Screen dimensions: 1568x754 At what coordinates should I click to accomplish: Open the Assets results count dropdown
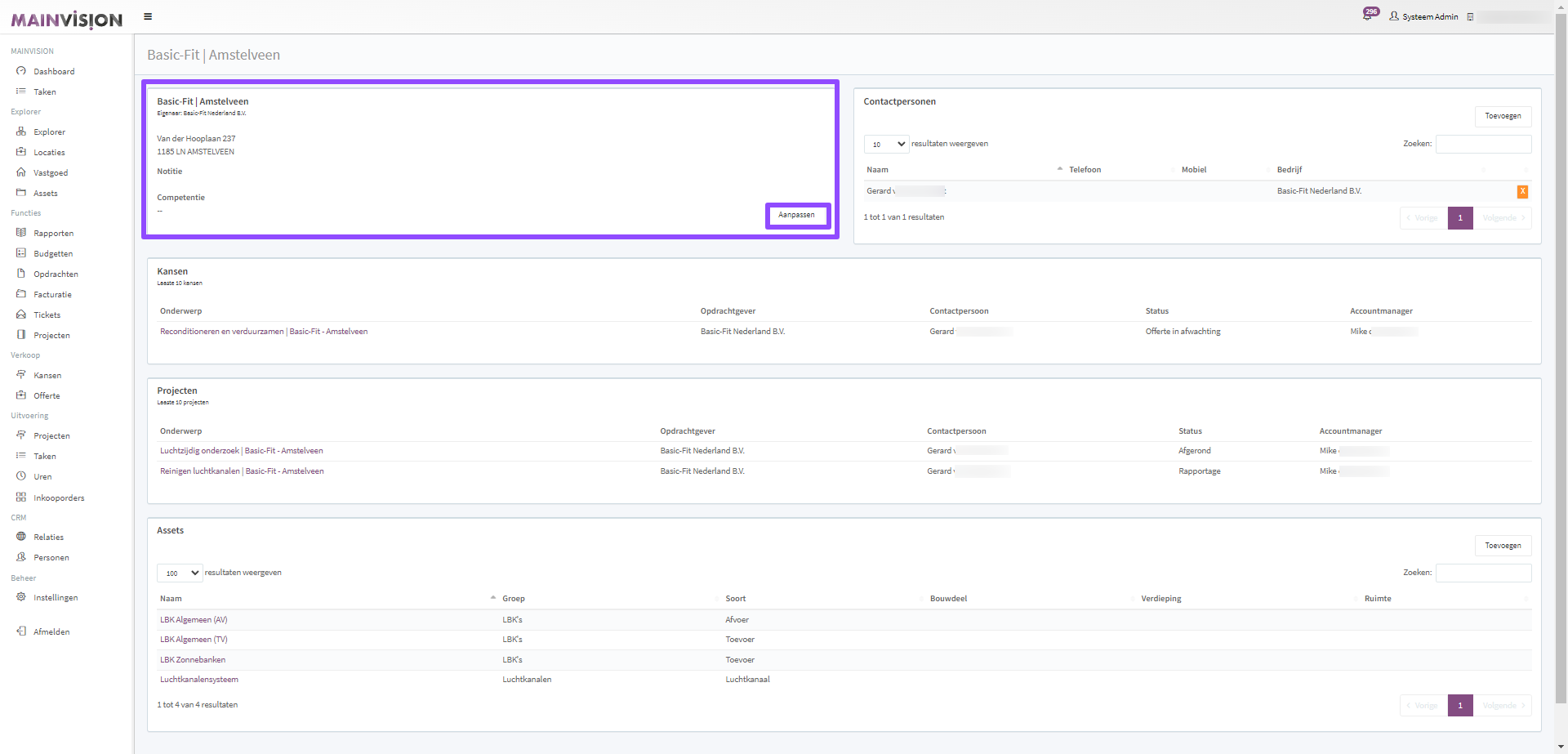coord(180,573)
